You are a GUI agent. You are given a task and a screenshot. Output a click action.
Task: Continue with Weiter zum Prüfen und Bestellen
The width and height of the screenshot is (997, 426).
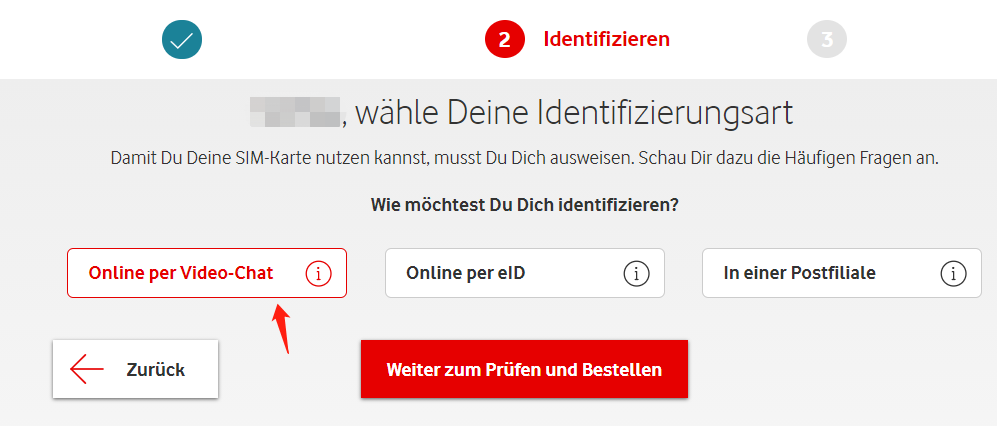click(x=525, y=369)
